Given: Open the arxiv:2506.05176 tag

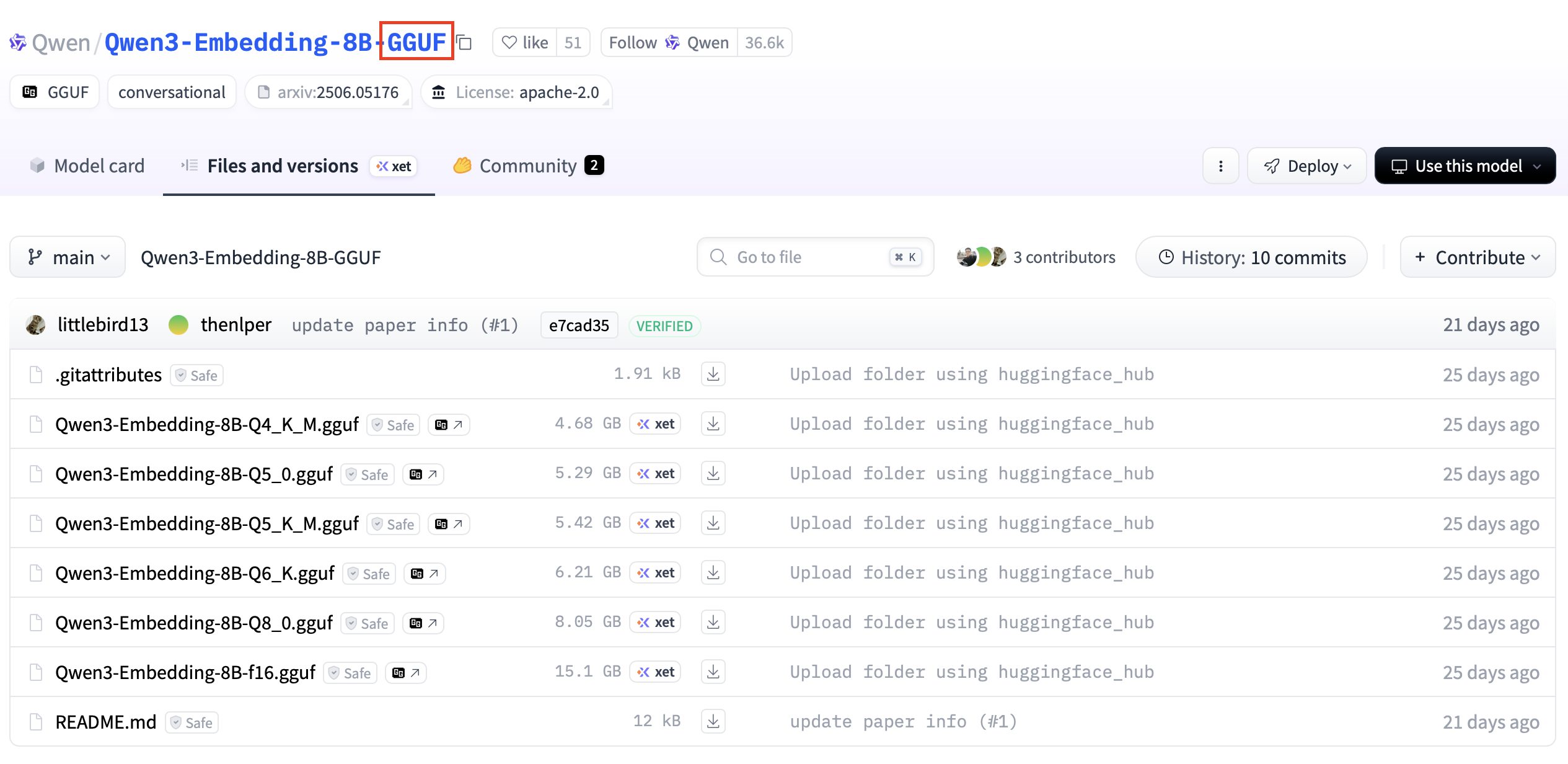Looking at the screenshot, I should pyautogui.click(x=328, y=92).
